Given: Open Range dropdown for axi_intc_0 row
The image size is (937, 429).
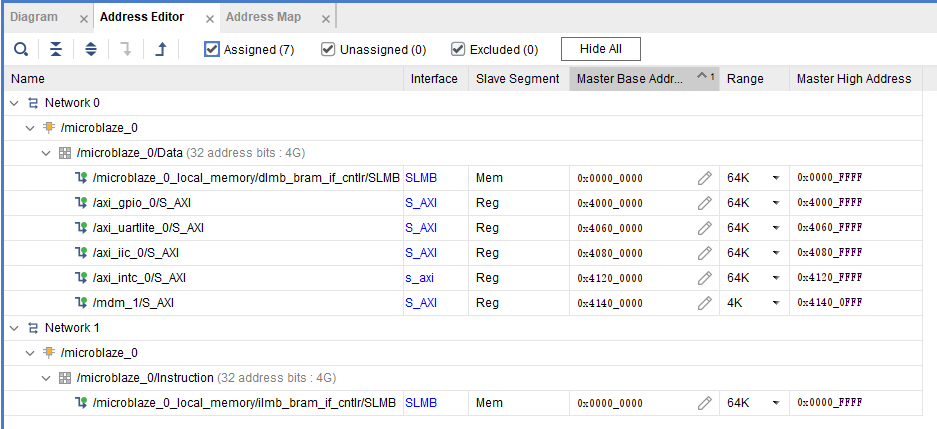Looking at the screenshot, I should (776, 278).
